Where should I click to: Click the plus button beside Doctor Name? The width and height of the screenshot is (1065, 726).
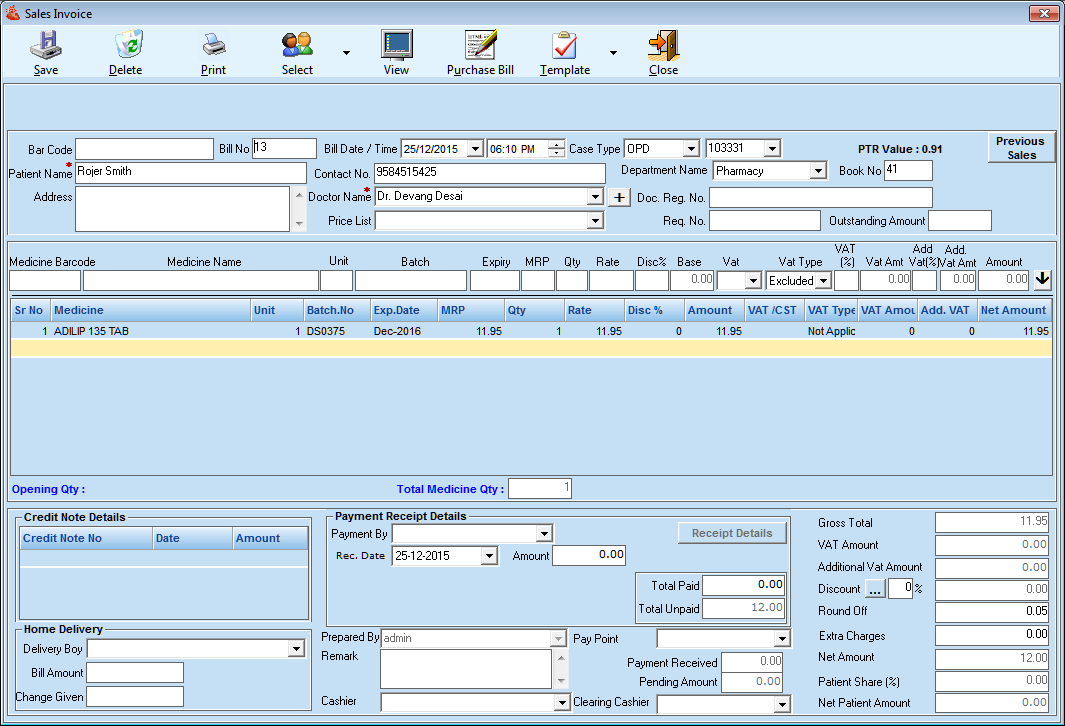tap(620, 197)
